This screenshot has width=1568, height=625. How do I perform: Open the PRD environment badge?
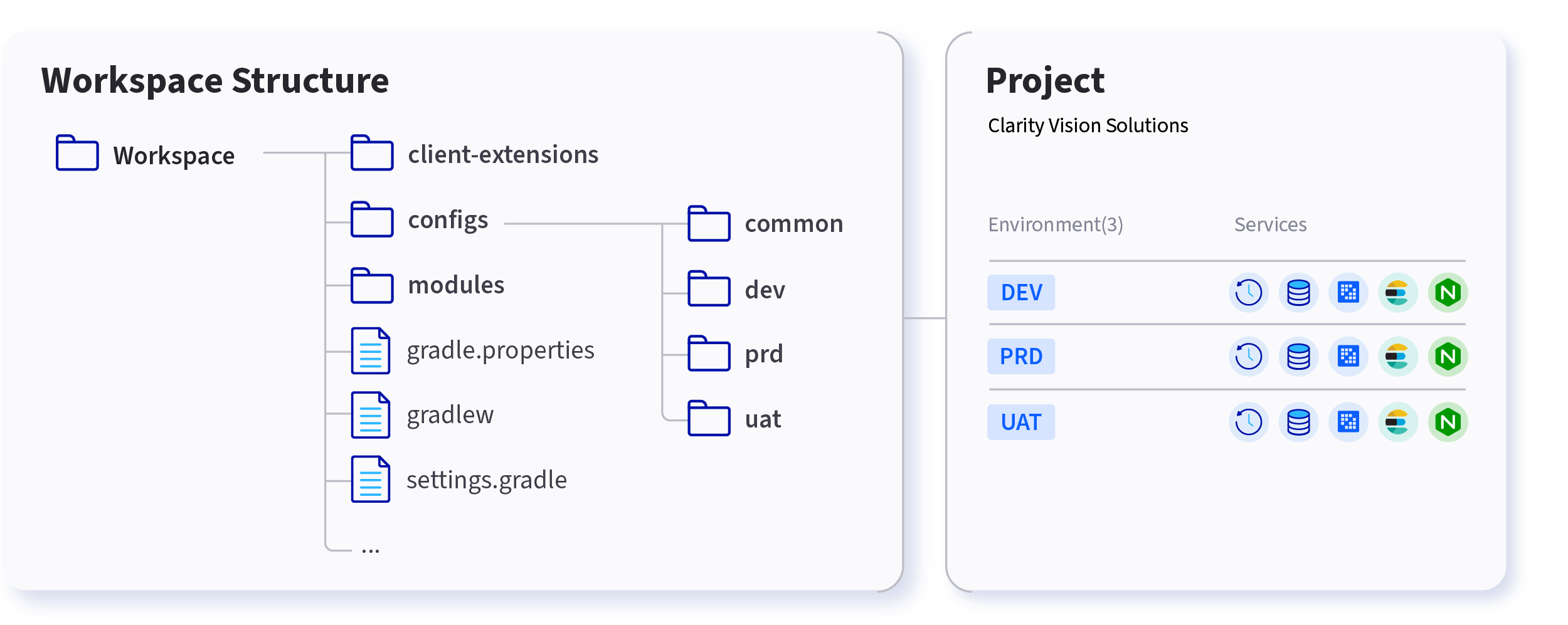(x=1021, y=357)
